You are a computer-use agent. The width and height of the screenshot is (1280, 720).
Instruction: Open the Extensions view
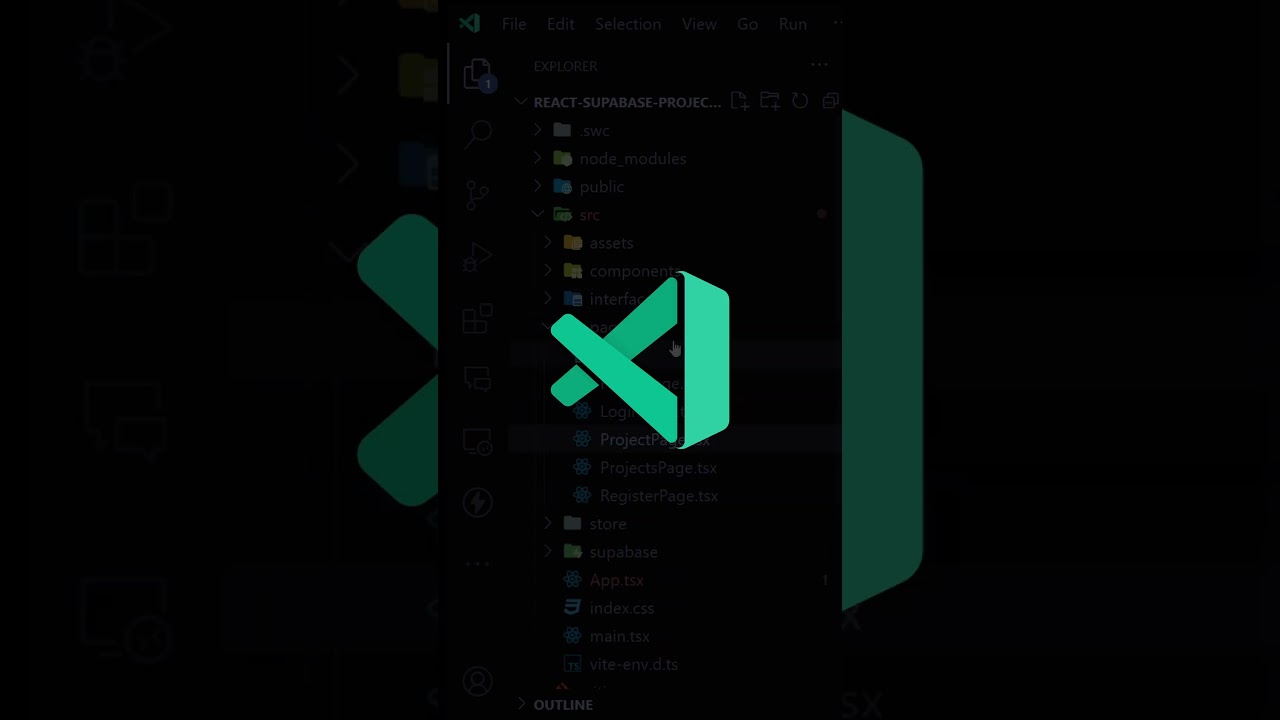click(478, 319)
